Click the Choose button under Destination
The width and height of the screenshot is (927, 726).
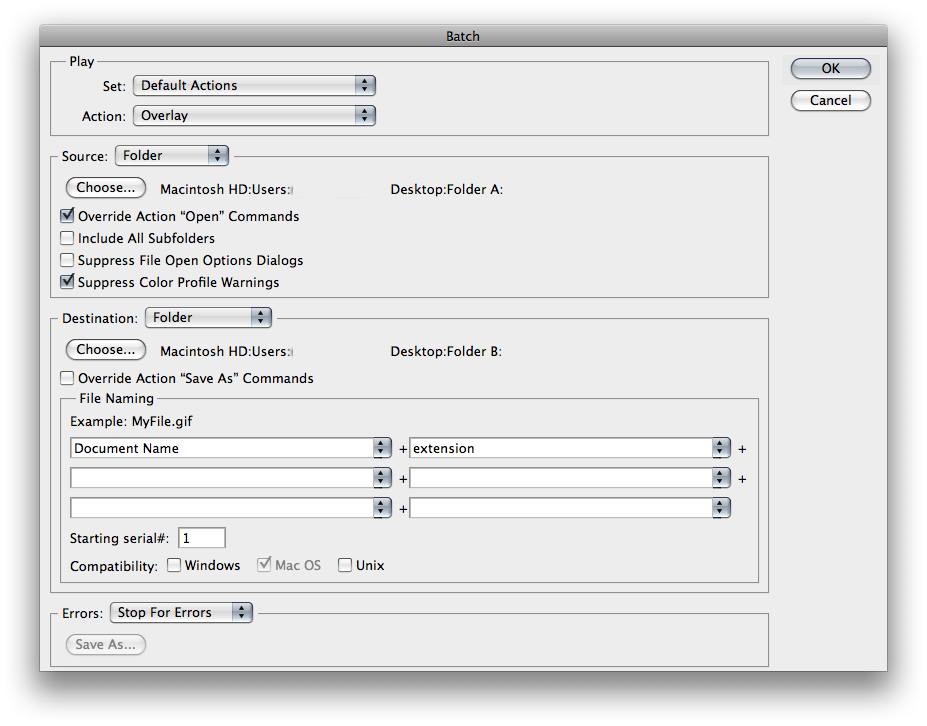pos(106,350)
